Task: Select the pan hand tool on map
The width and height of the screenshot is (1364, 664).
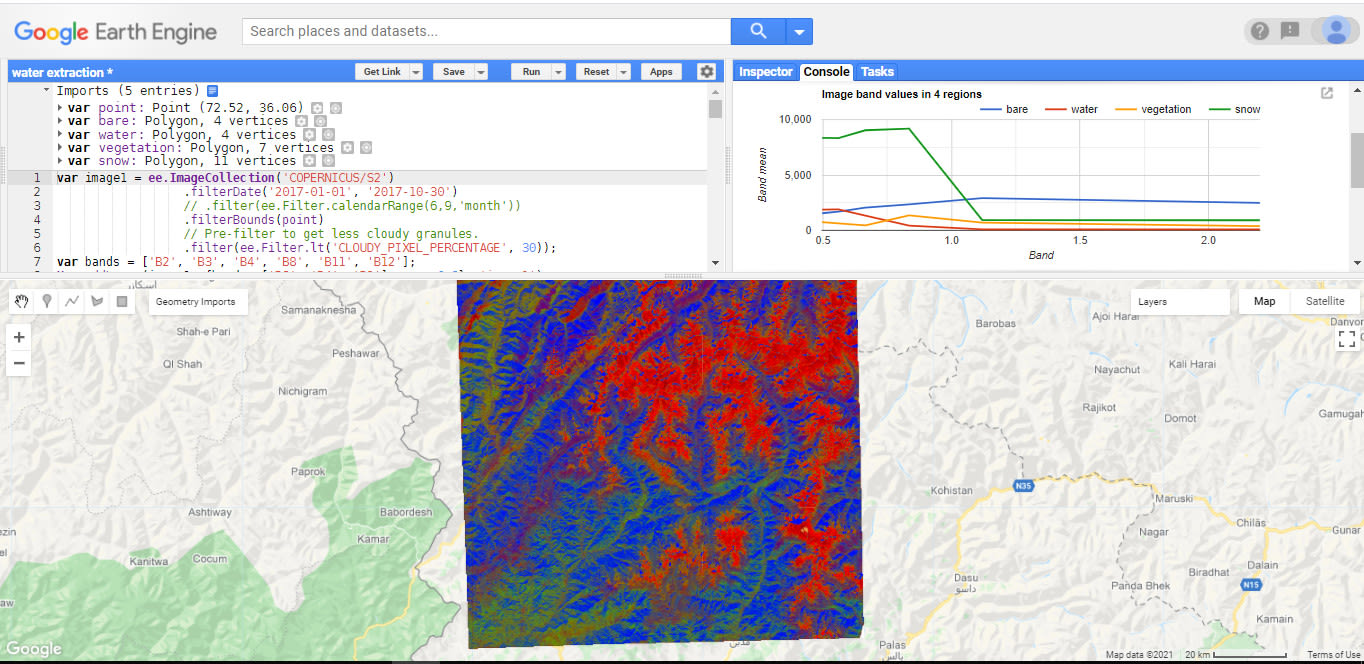Action: (21, 302)
